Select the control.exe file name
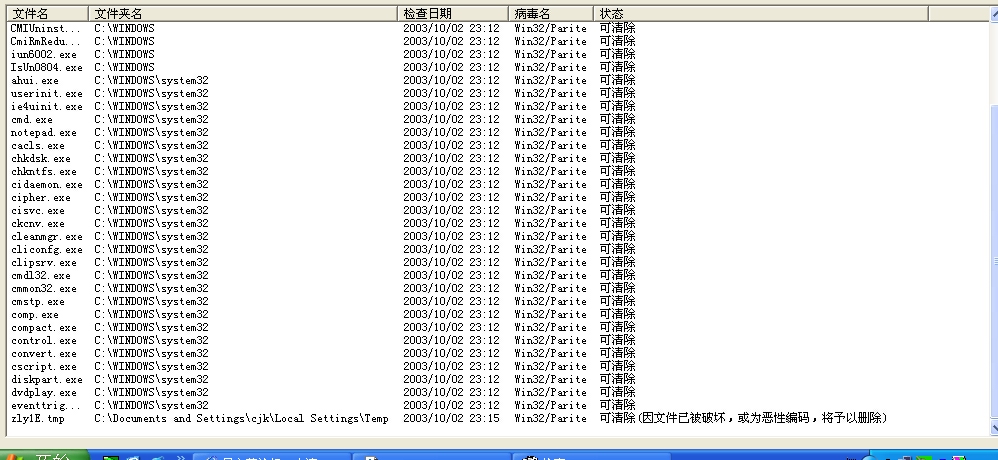The image size is (998, 460). click(43, 340)
